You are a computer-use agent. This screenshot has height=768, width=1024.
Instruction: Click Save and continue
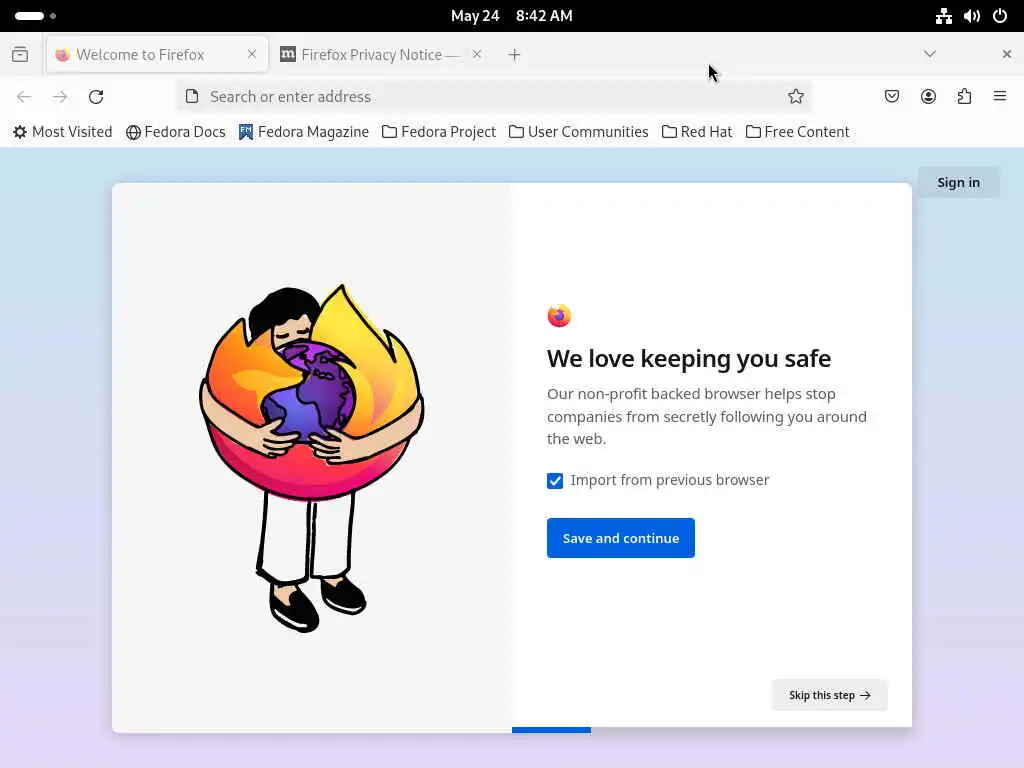click(620, 538)
